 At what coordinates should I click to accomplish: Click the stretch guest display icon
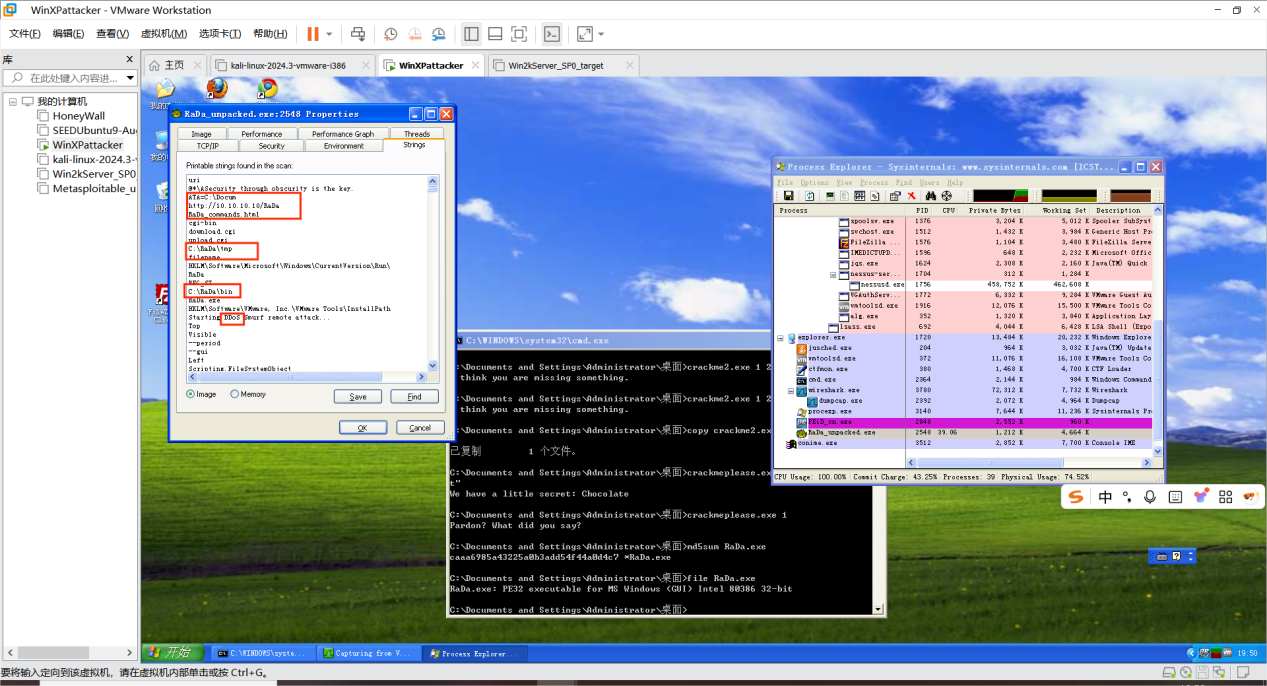(x=585, y=34)
